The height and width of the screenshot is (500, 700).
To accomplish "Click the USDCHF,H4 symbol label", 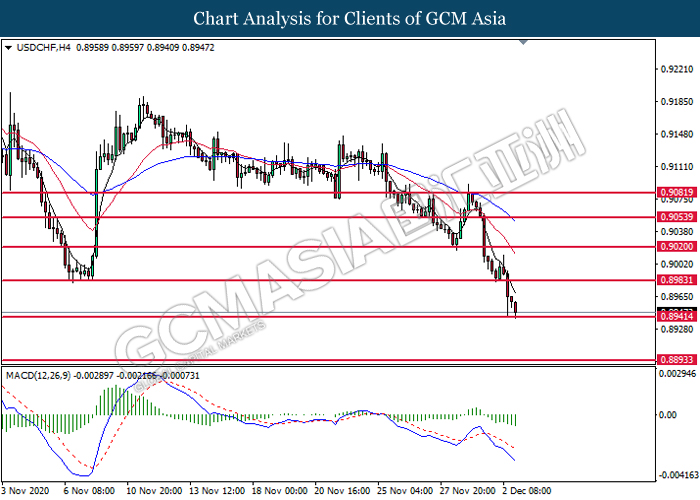I will click(x=43, y=47).
